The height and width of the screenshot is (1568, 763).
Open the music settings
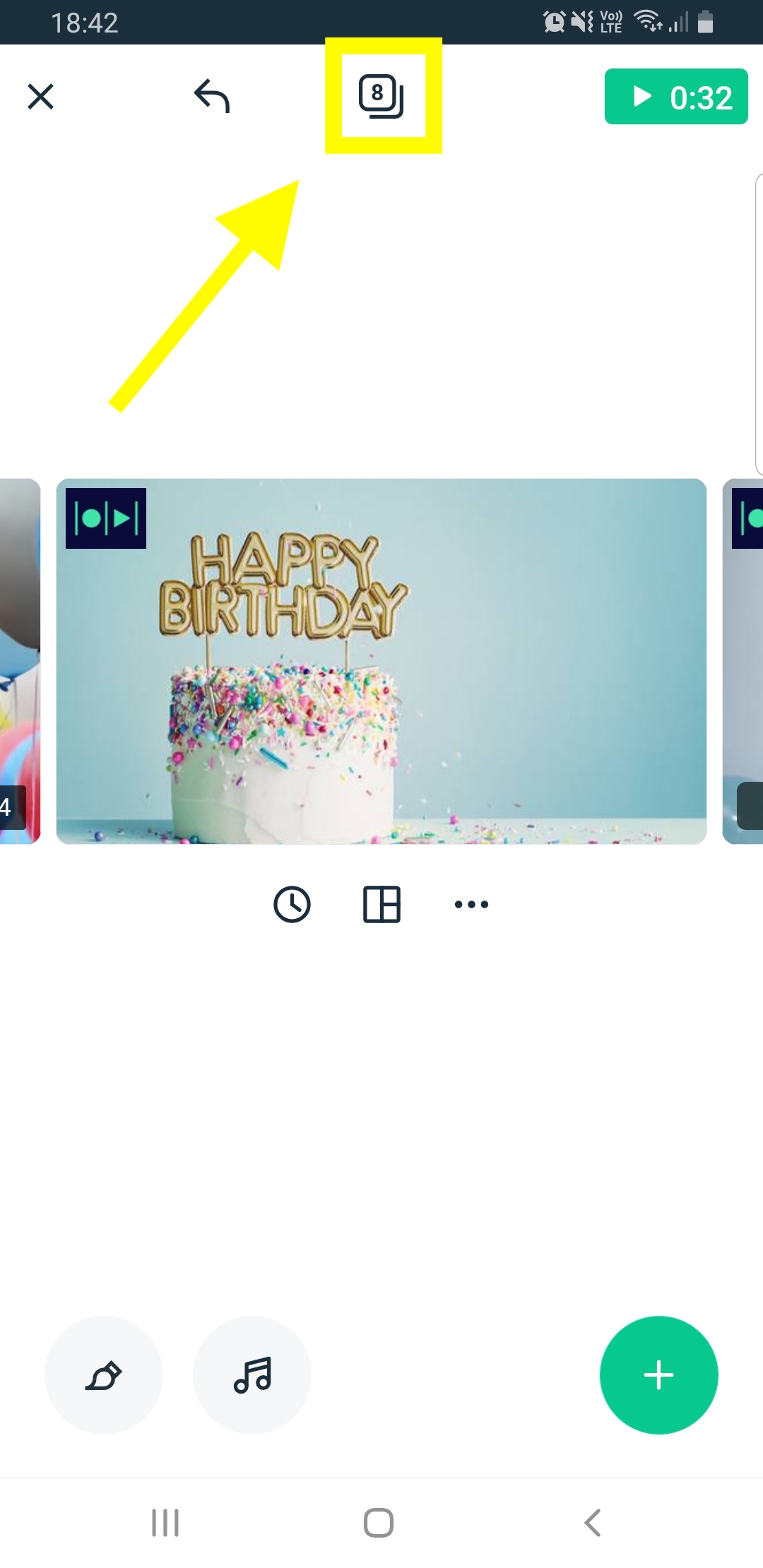[x=252, y=1375]
